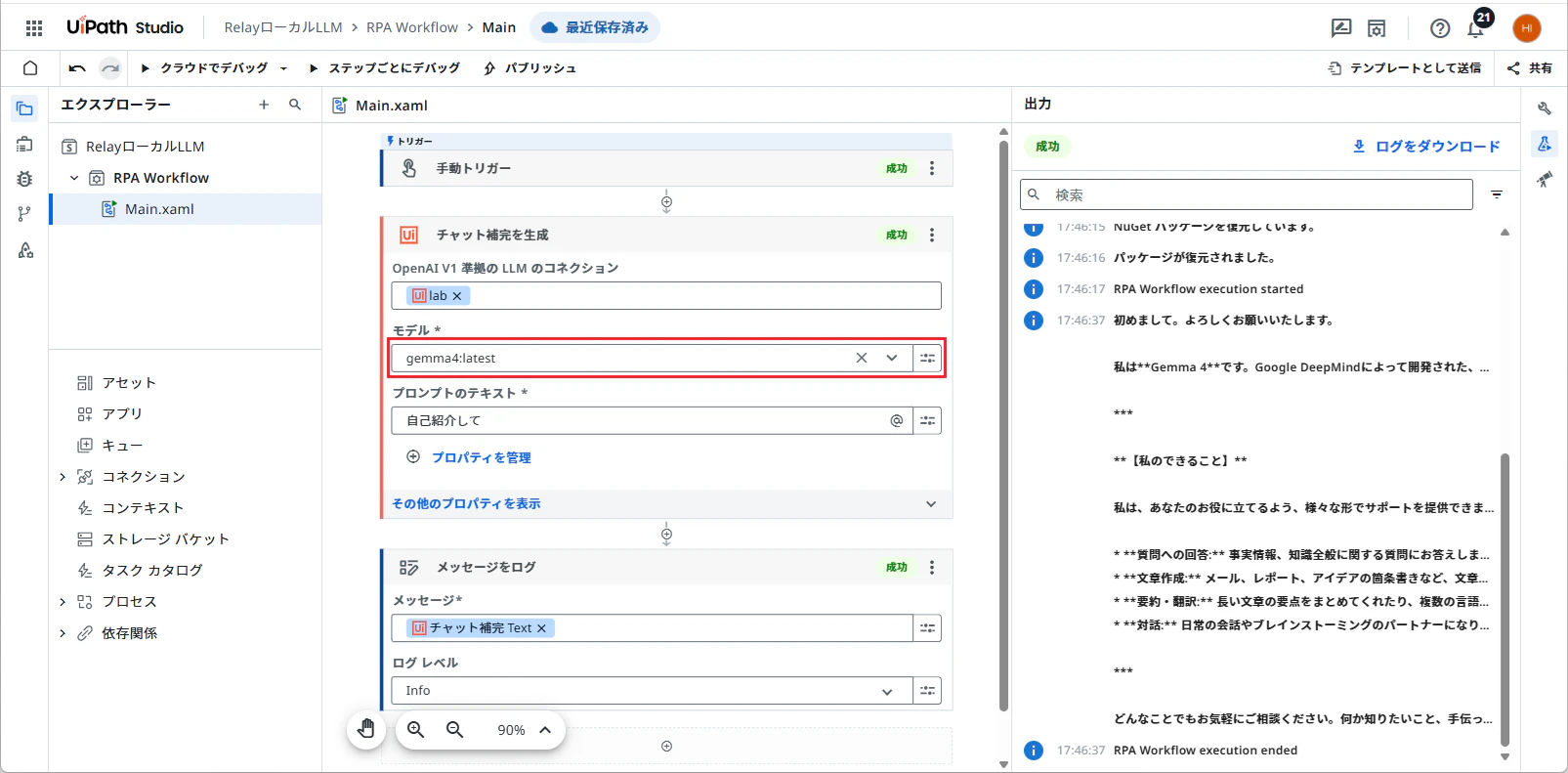Open RelayローカルLLM in the breadcrumb
The image size is (1568, 773).
tap(283, 27)
